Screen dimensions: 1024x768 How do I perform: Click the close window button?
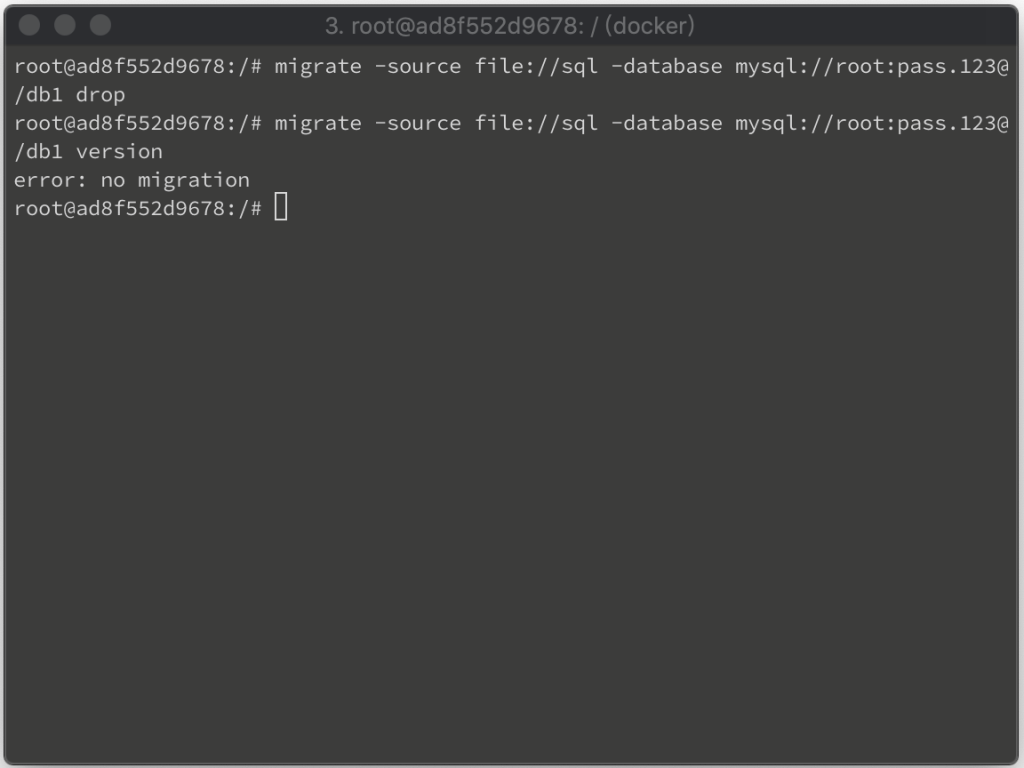(29, 25)
